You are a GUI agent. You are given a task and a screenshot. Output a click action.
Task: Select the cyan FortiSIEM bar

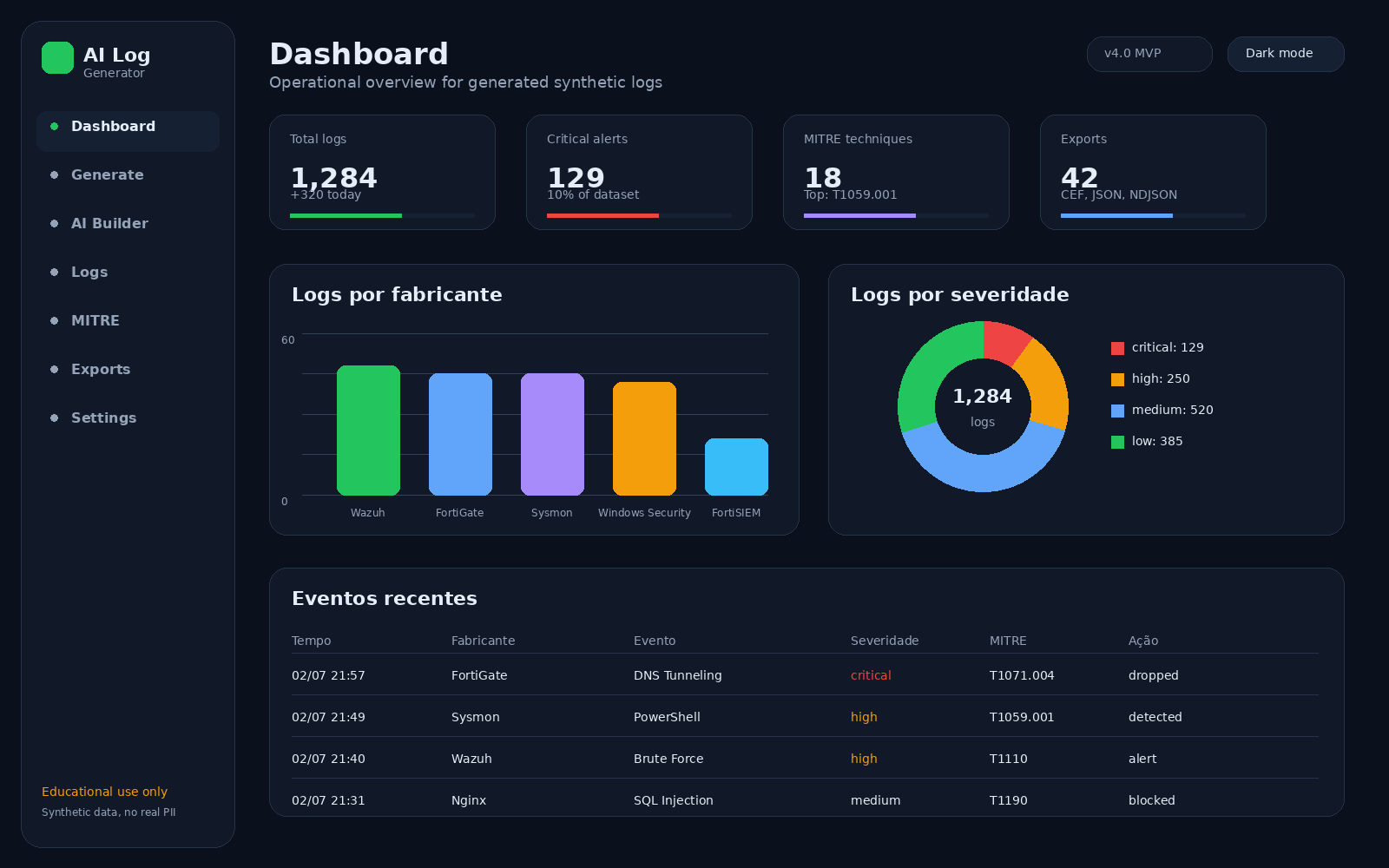click(736, 467)
